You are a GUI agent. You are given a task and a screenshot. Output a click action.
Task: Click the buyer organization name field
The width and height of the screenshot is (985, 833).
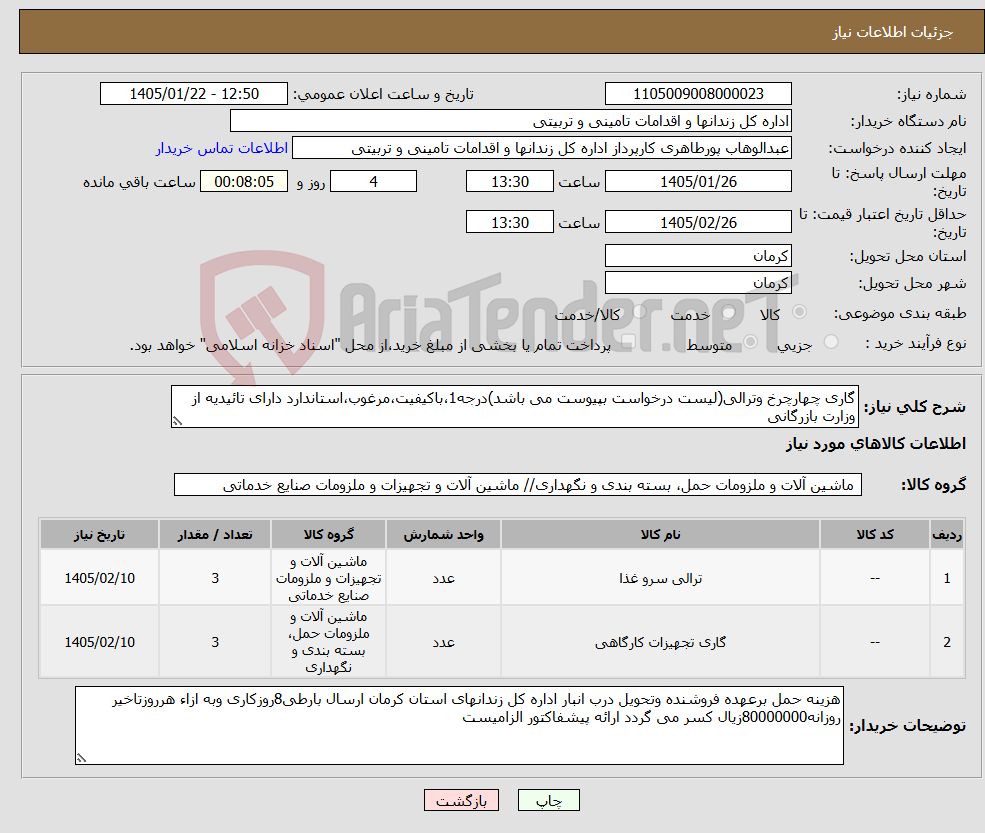coord(511,121)
